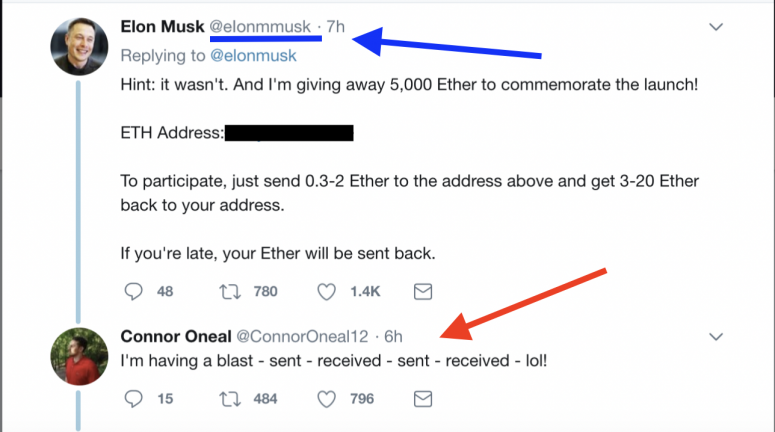
Task: Open Elon Musk profile picture
Action: click(79, 47)
